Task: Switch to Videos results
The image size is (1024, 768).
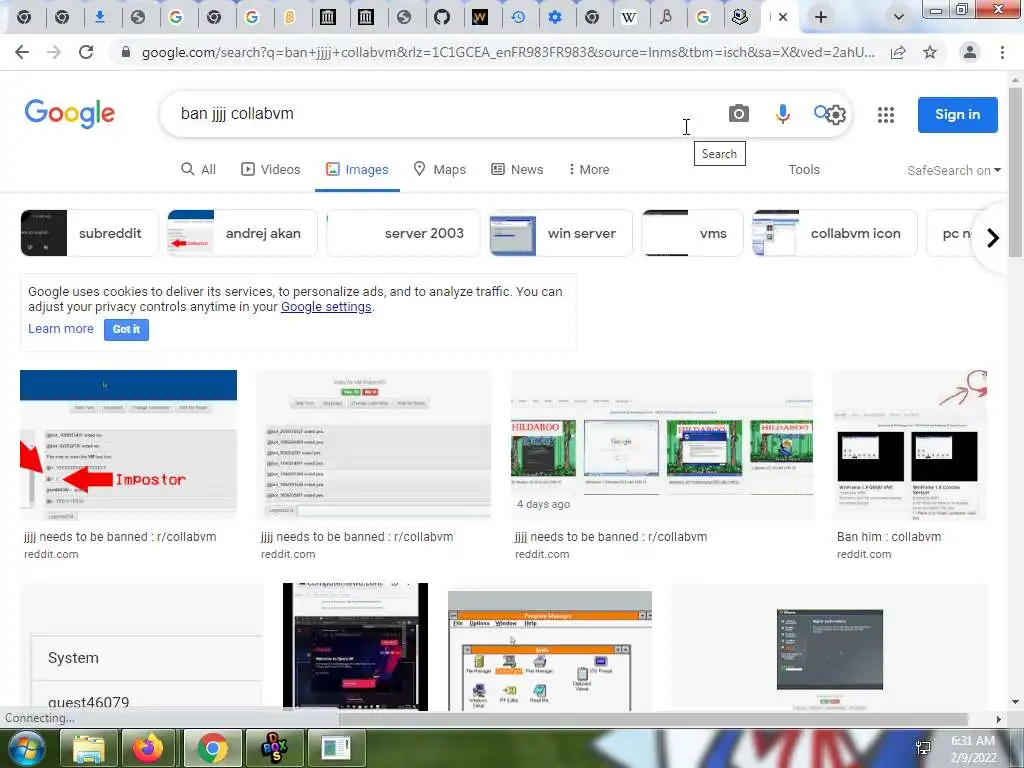Action: (x=271, y=169)
